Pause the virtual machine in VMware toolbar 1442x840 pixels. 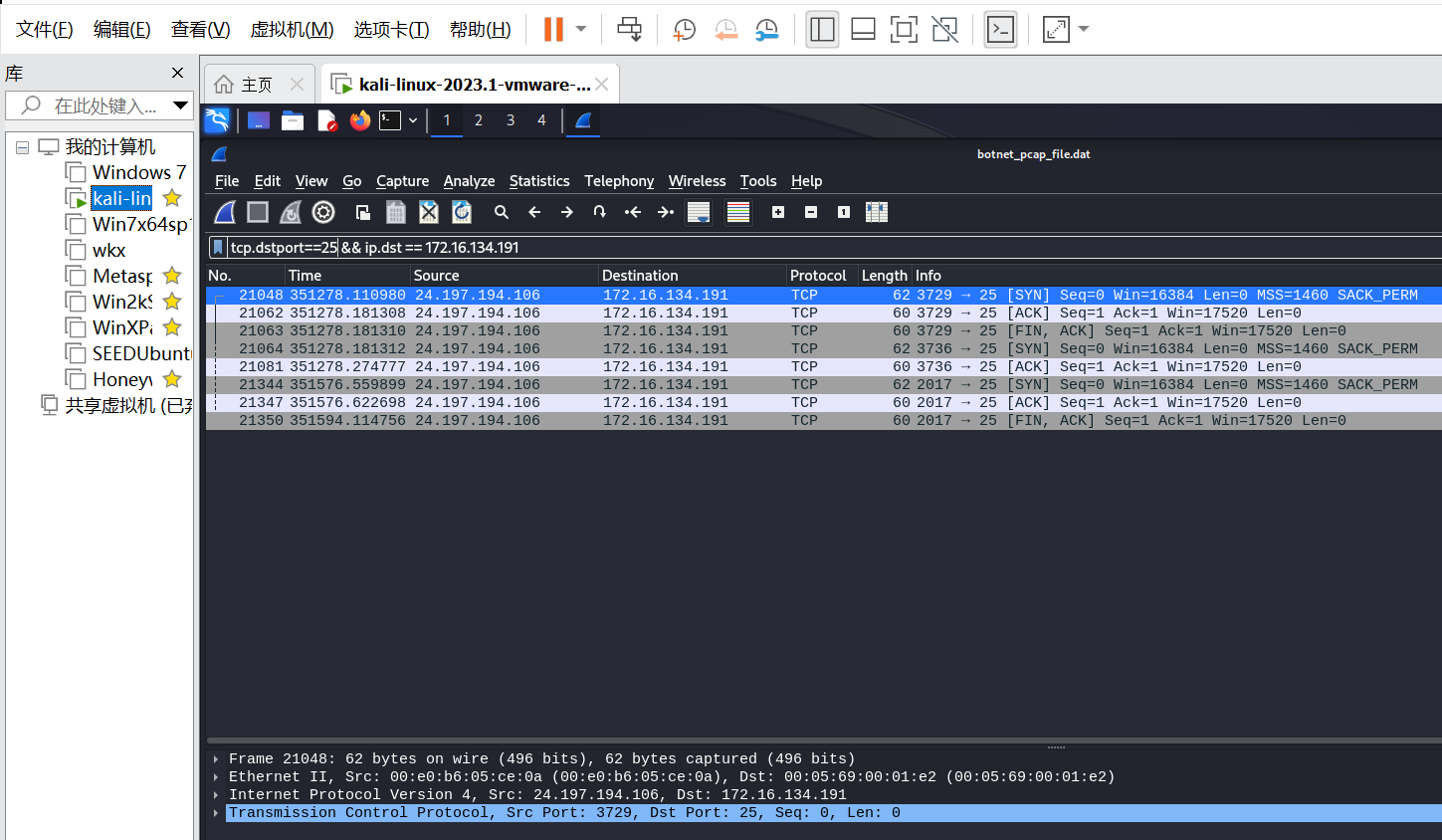point(553,29)
